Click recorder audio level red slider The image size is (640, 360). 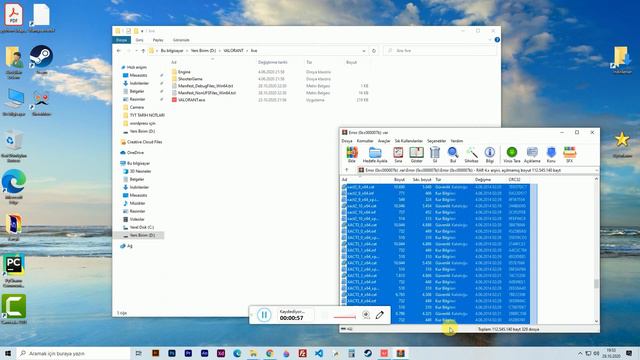click(x=344, y=317)
